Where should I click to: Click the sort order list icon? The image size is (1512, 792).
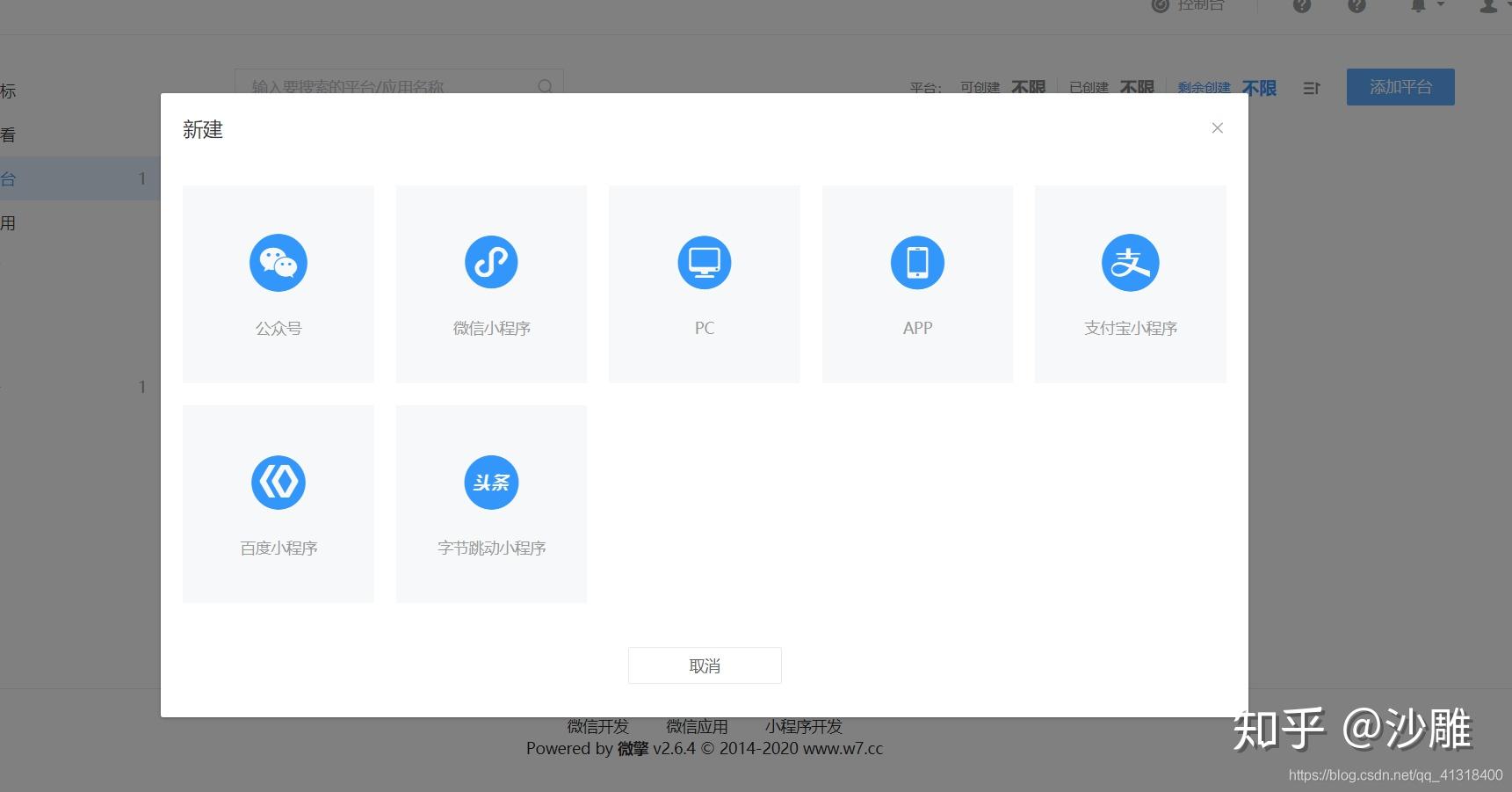tap(1311, 88)
